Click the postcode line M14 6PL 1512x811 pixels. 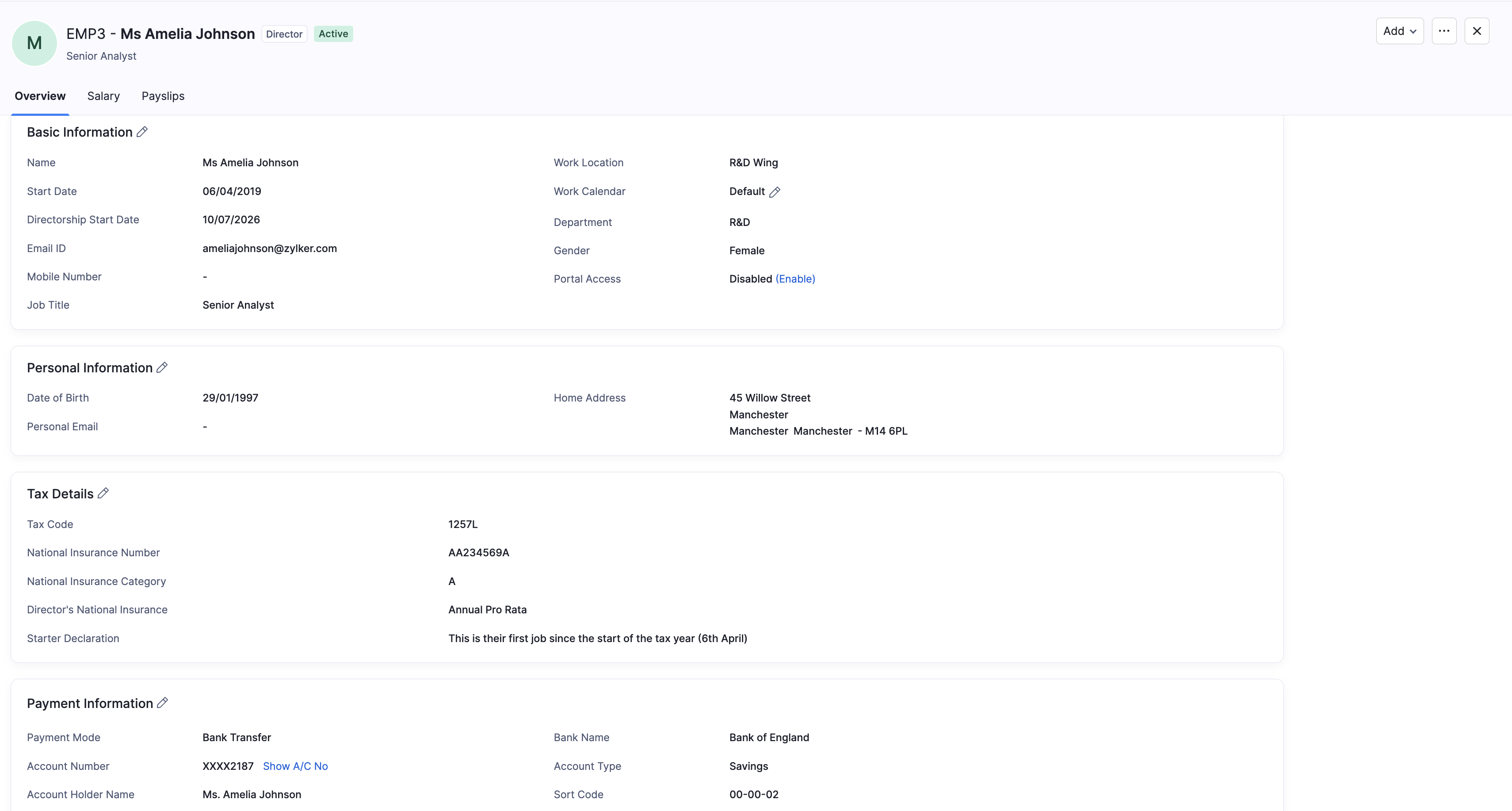pyautogui.click(x=818, y=431)
